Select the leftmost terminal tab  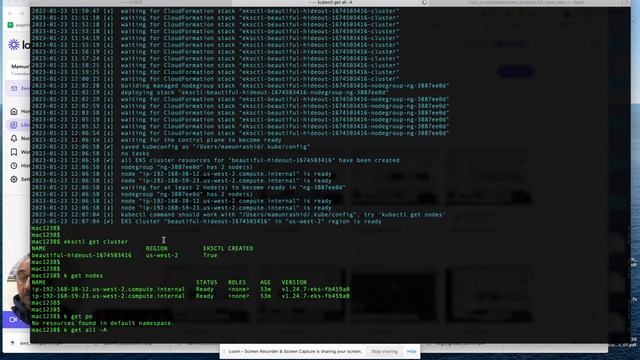click(131, 3)
